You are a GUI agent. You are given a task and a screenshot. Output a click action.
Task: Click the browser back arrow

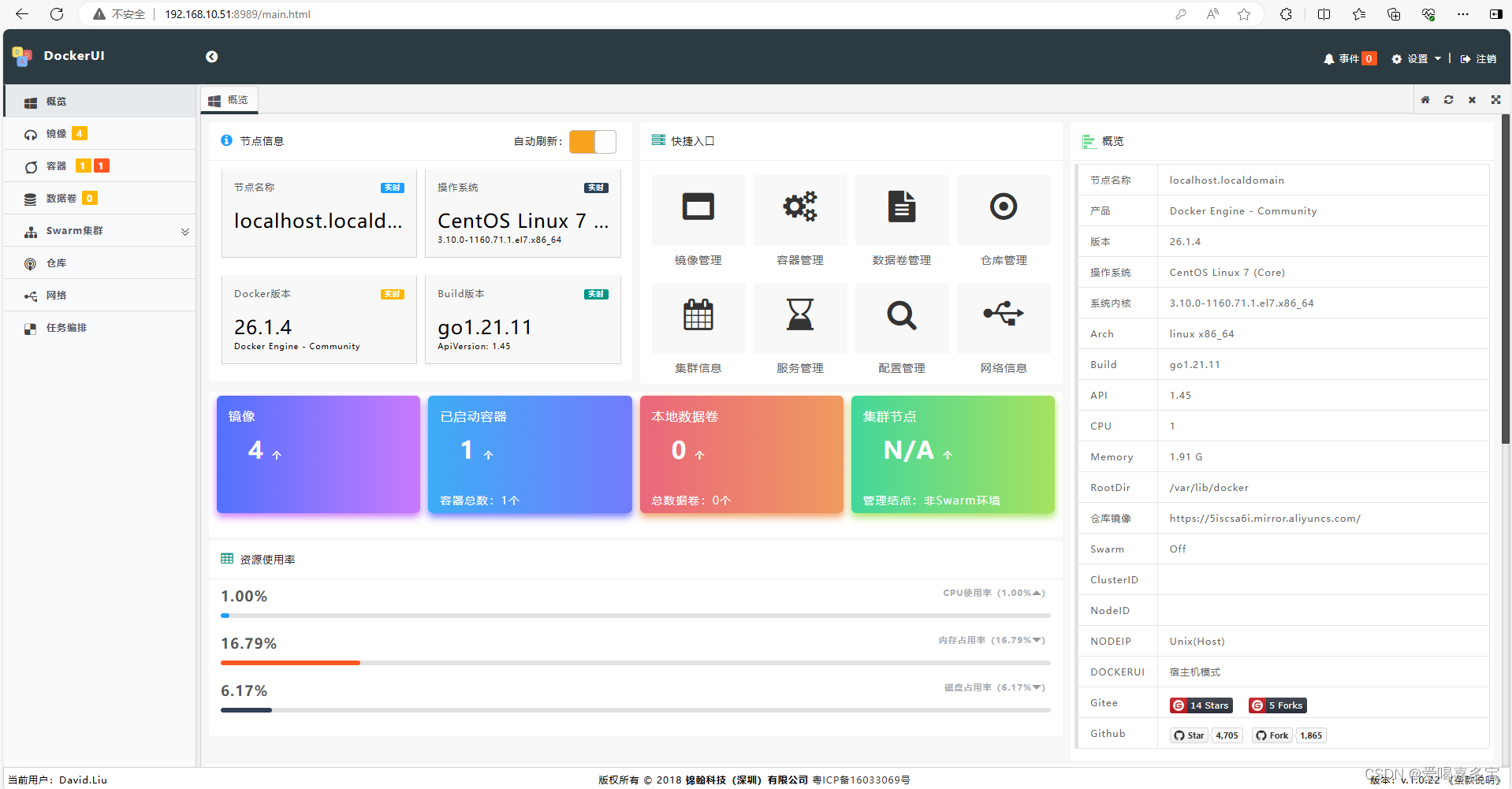point(22,14)
